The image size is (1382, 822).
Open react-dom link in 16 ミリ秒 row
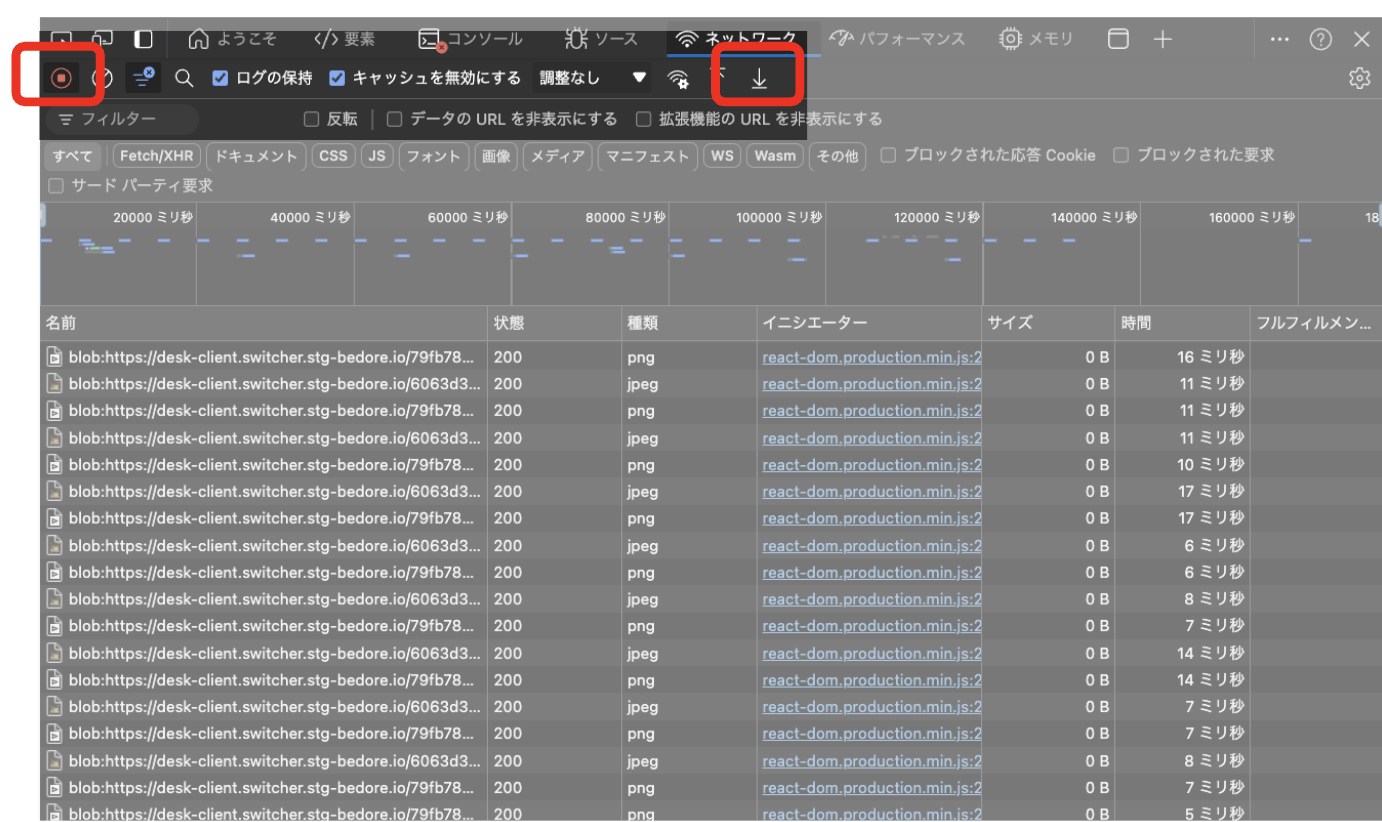click(x=871, y=357)
